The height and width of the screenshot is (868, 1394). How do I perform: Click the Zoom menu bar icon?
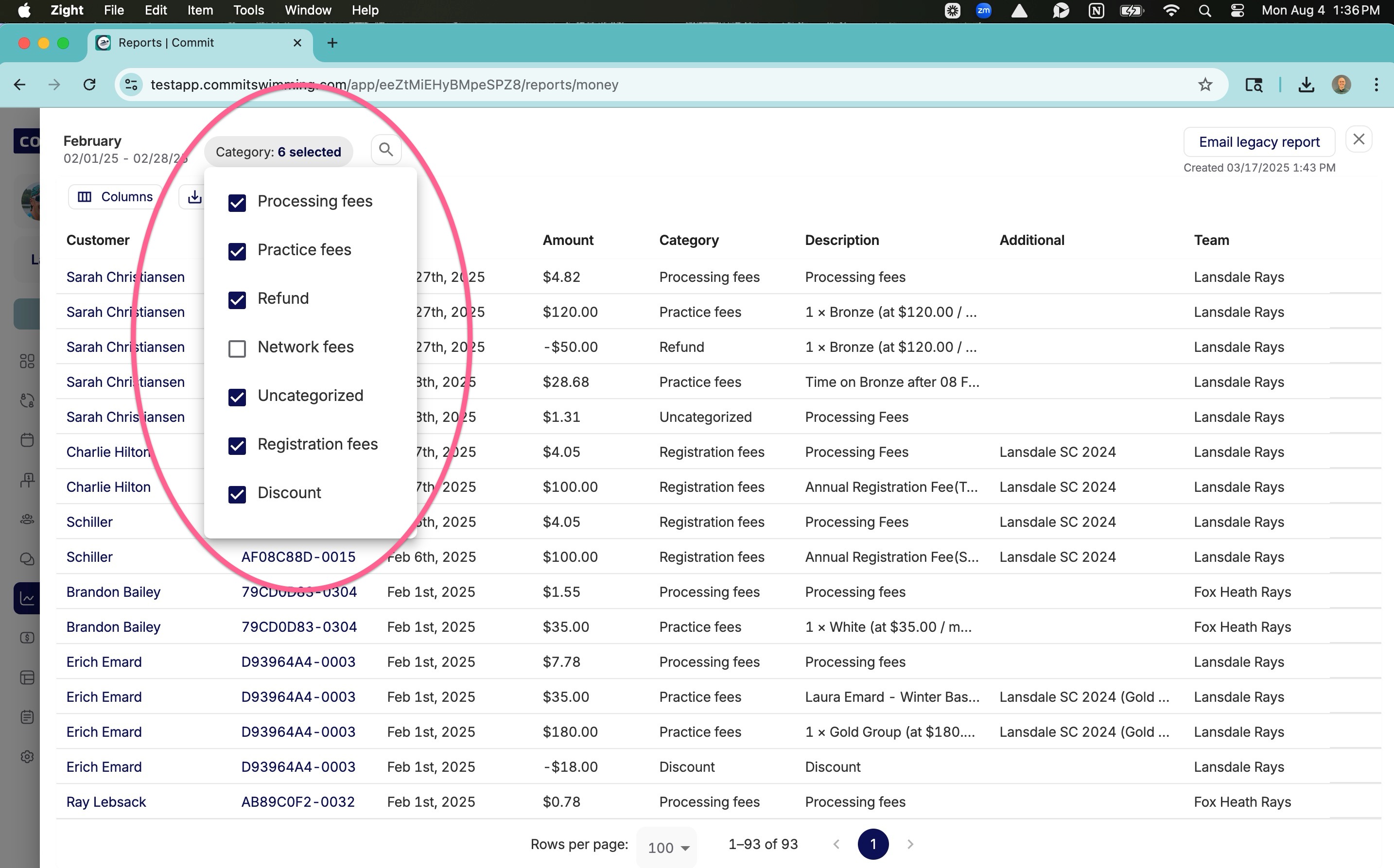click(x=983, y=10)
